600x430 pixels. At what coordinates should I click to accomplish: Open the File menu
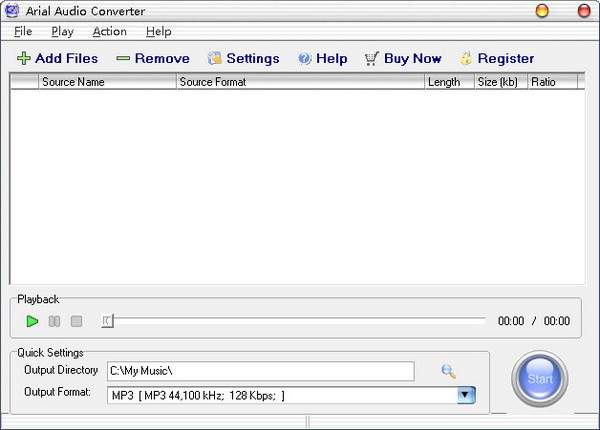pyautogui.click(x=23, y=31)
